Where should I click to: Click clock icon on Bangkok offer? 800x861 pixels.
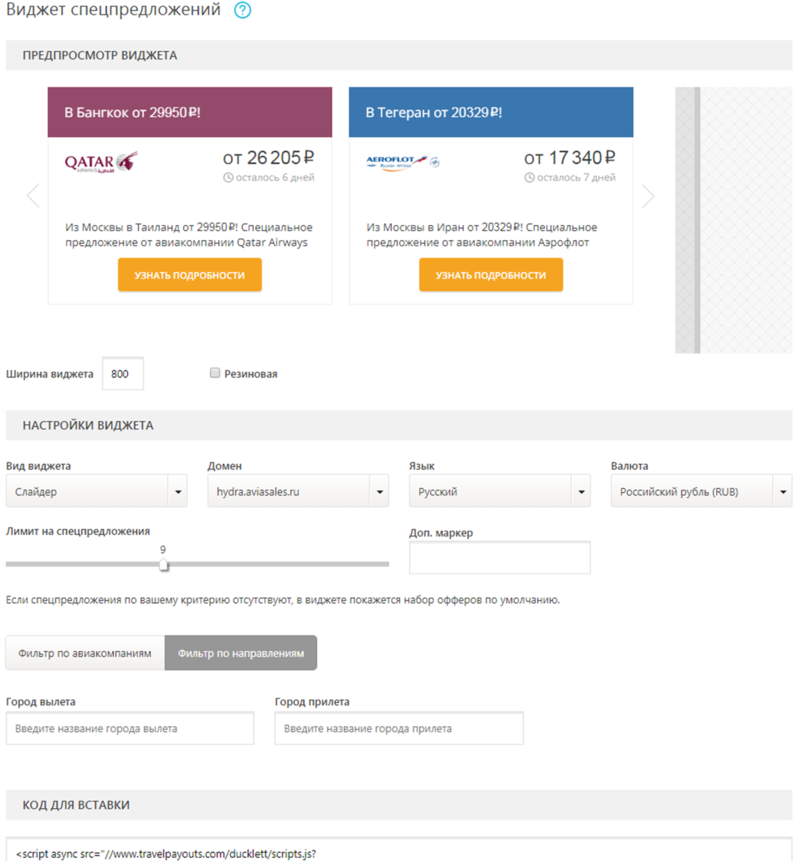click(228, 178)
